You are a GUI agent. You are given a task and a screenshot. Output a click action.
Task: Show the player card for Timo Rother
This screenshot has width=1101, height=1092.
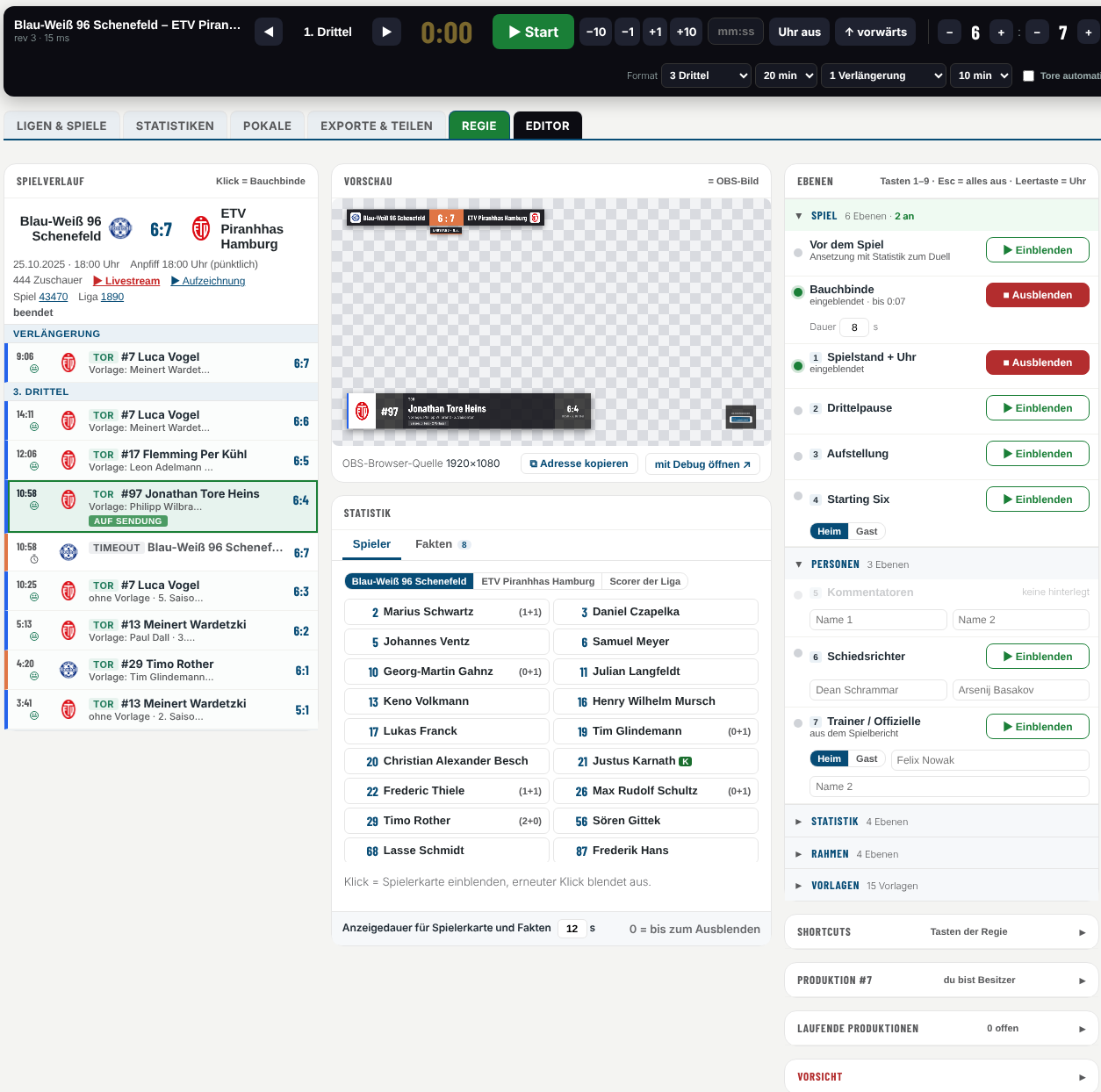(447, 821)
